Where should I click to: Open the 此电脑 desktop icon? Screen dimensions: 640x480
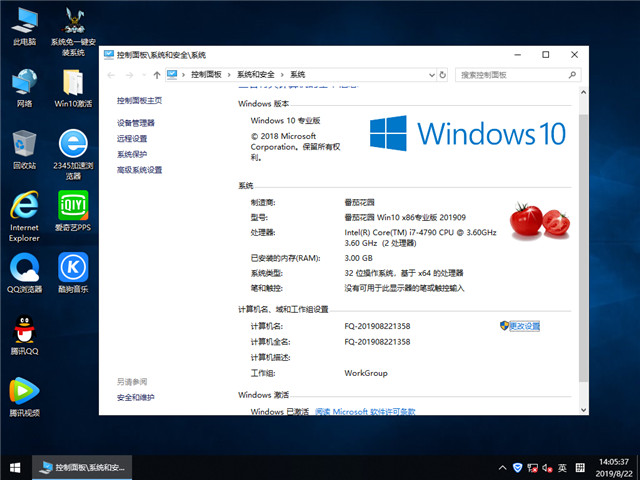(x=24, y=27)
